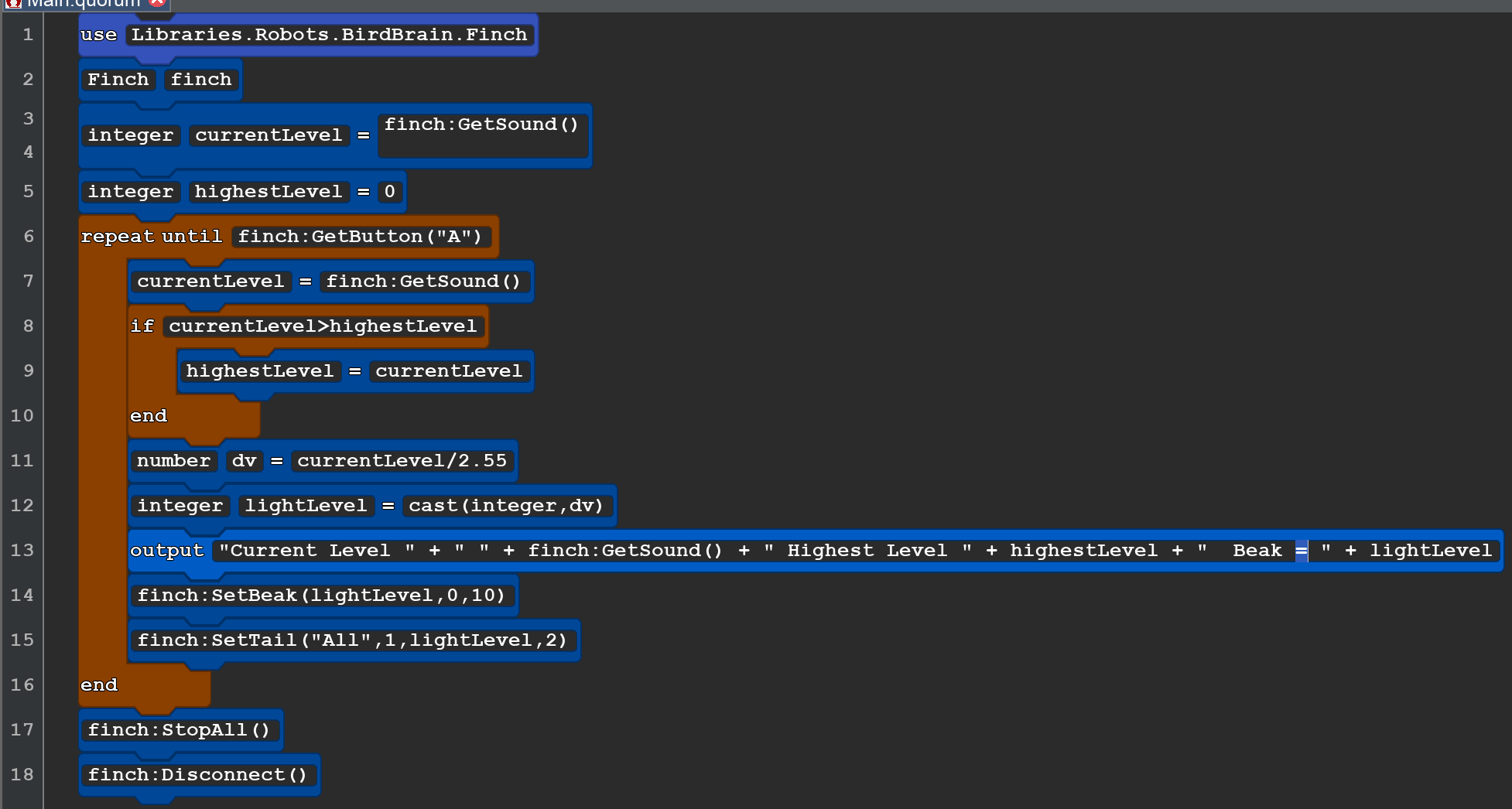
Task: Close the Main.quorum tab
Action: point(155,4)
